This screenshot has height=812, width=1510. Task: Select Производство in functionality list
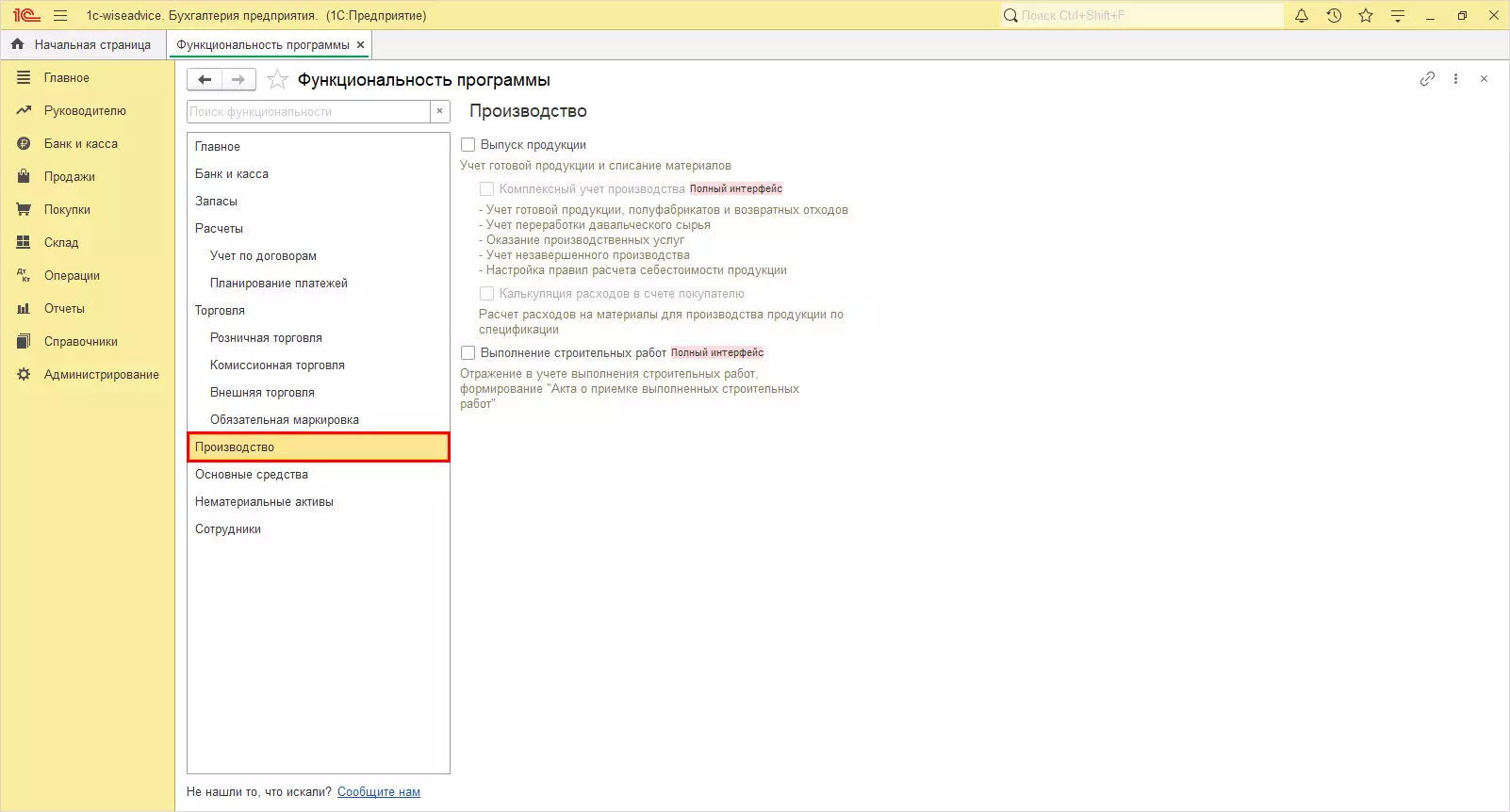click(x=319, y=447)
